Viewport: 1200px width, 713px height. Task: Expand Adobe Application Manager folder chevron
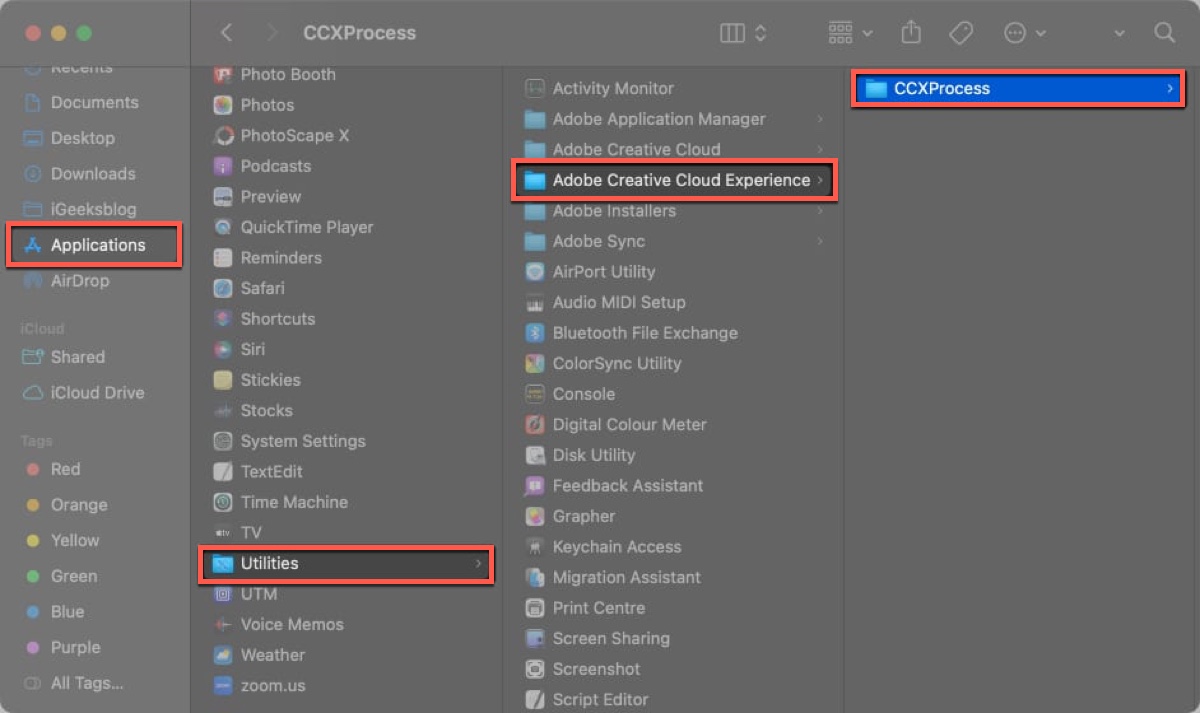(820, 119)
